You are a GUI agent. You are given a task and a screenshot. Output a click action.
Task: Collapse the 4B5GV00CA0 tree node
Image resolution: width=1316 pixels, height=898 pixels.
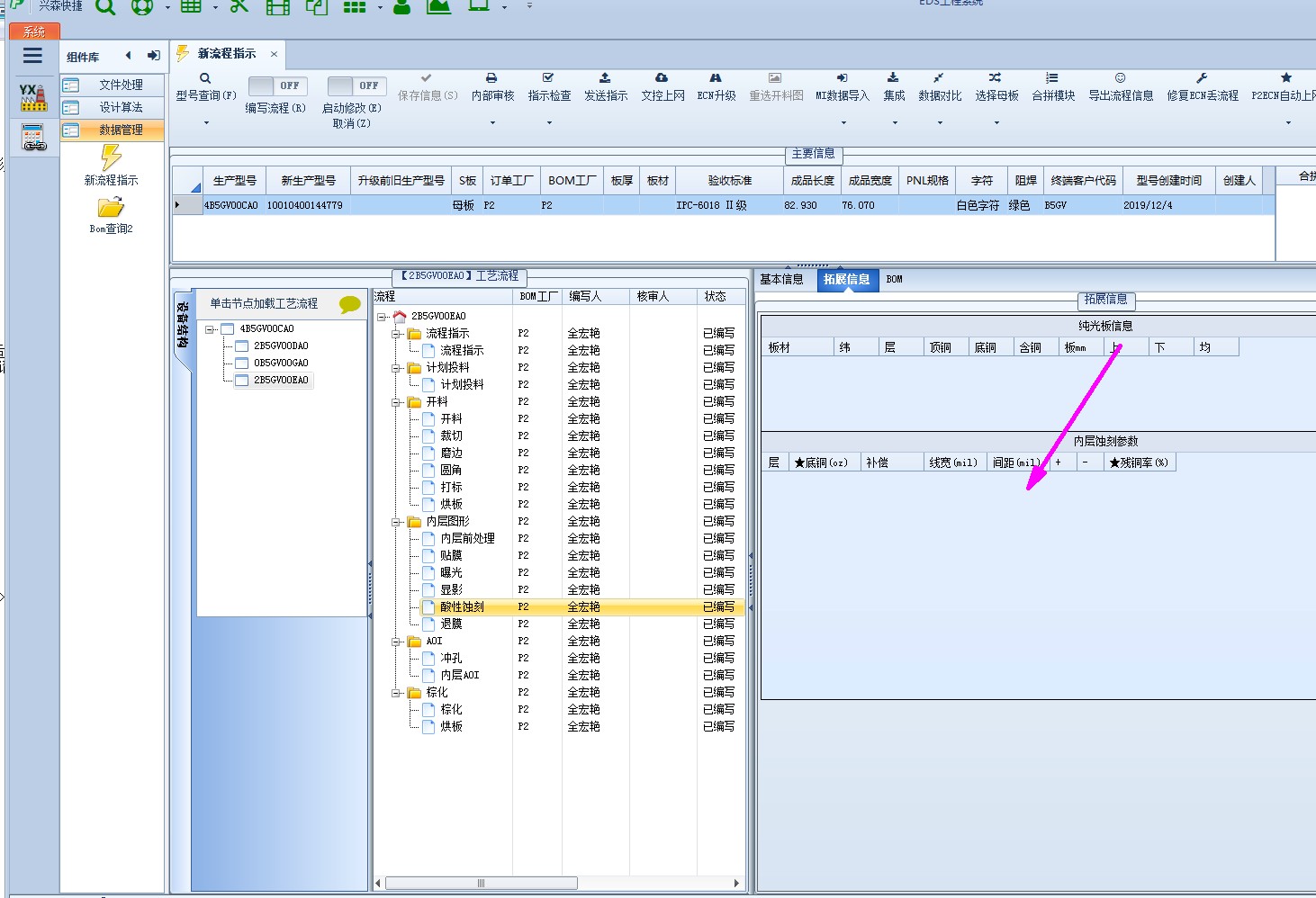[209, 329]
